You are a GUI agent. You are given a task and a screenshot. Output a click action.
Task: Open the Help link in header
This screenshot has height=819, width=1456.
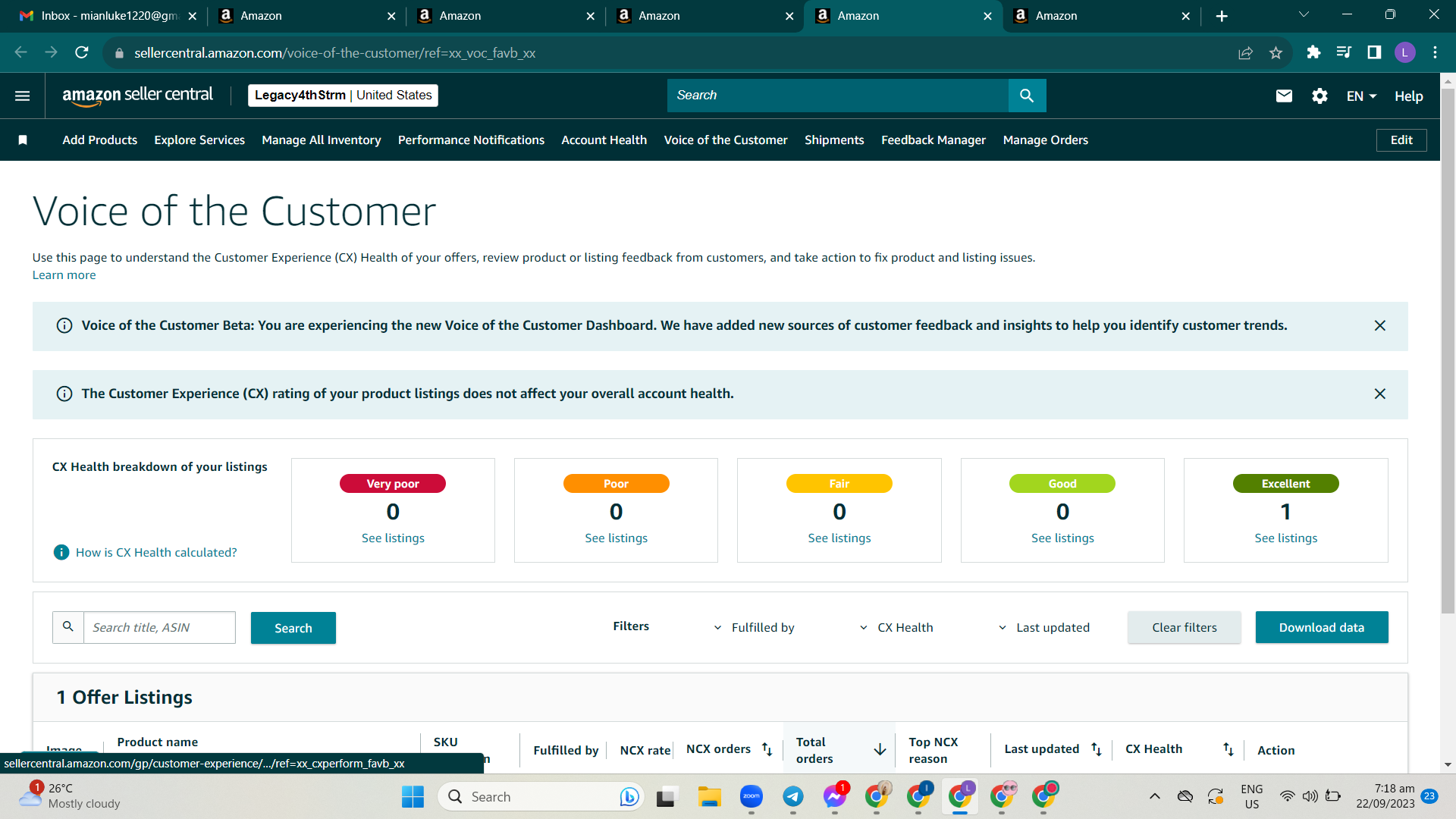[1409, 96]
